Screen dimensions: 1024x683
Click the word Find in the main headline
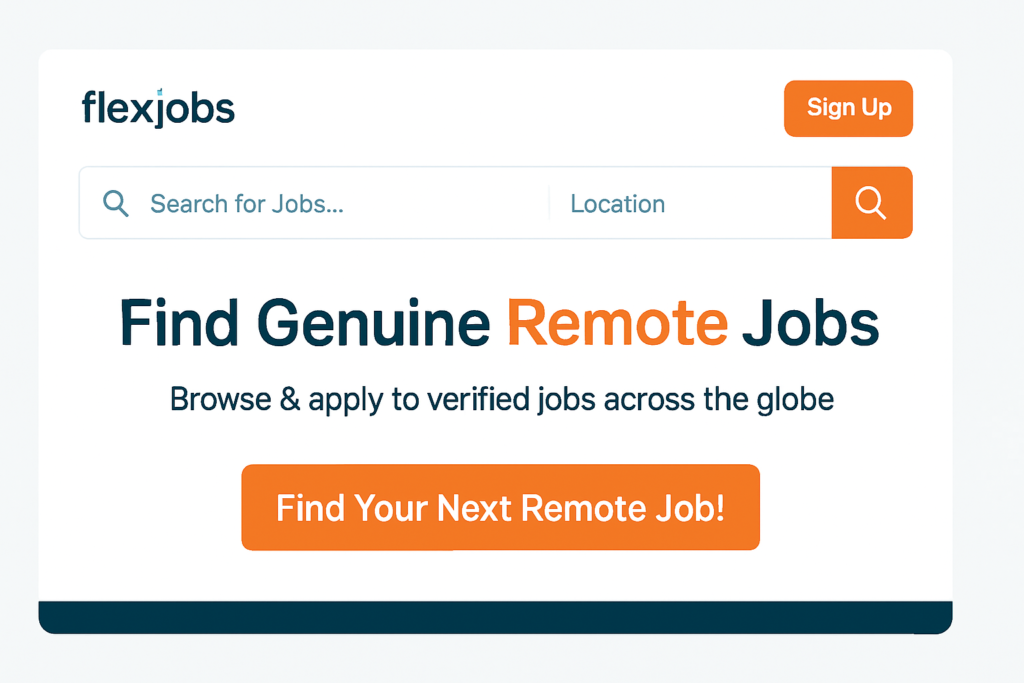tap(179, 323)
